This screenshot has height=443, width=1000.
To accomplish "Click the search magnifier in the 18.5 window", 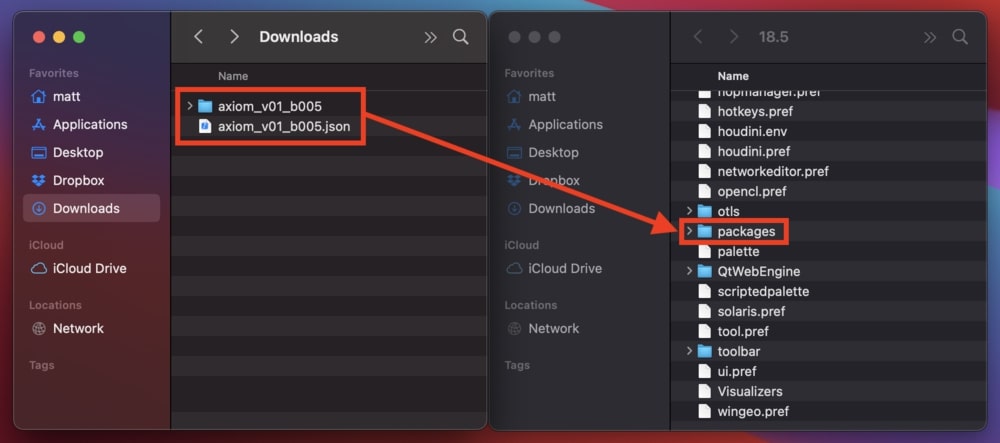I will pos(959,37).
